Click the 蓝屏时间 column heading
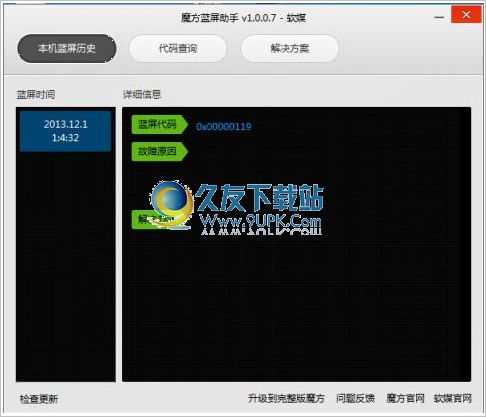Screen dimensions: 486x417 (36, 95)
